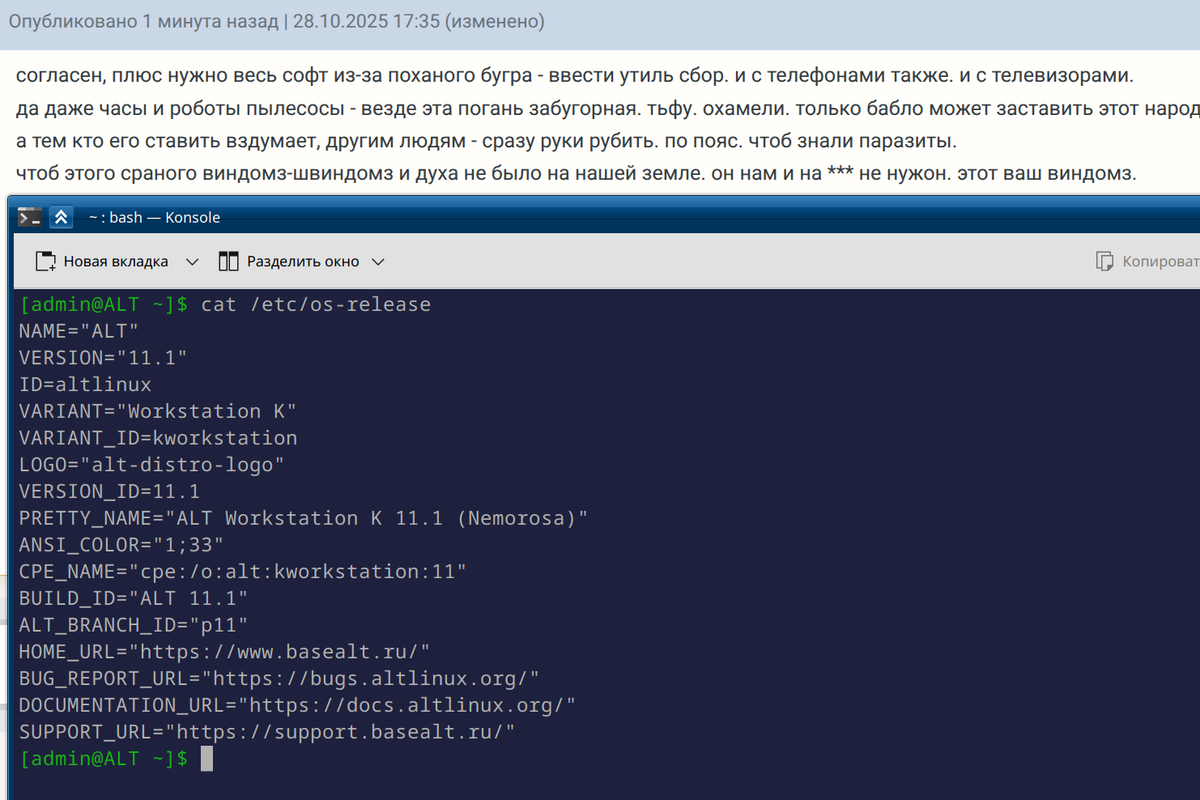
Task: Expand the Новая вкладка dropdown arrow
Action: click(192, 262)
